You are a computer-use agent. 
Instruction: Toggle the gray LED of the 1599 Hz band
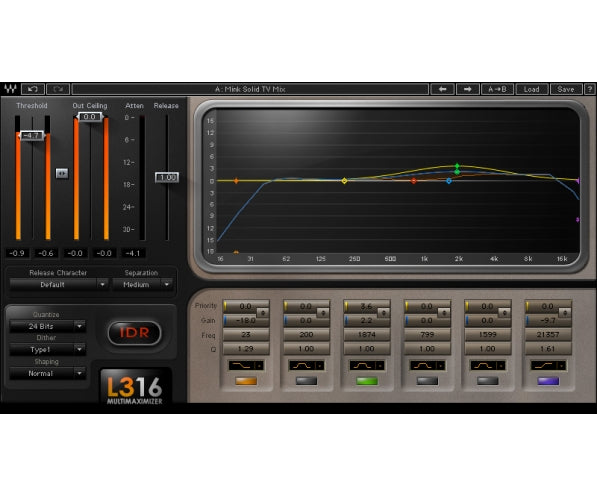(x=487, y=380)
